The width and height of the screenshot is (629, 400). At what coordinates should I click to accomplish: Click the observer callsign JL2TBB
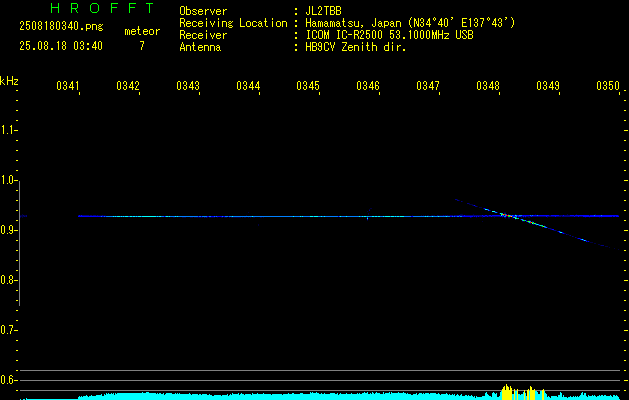(323, 11)
